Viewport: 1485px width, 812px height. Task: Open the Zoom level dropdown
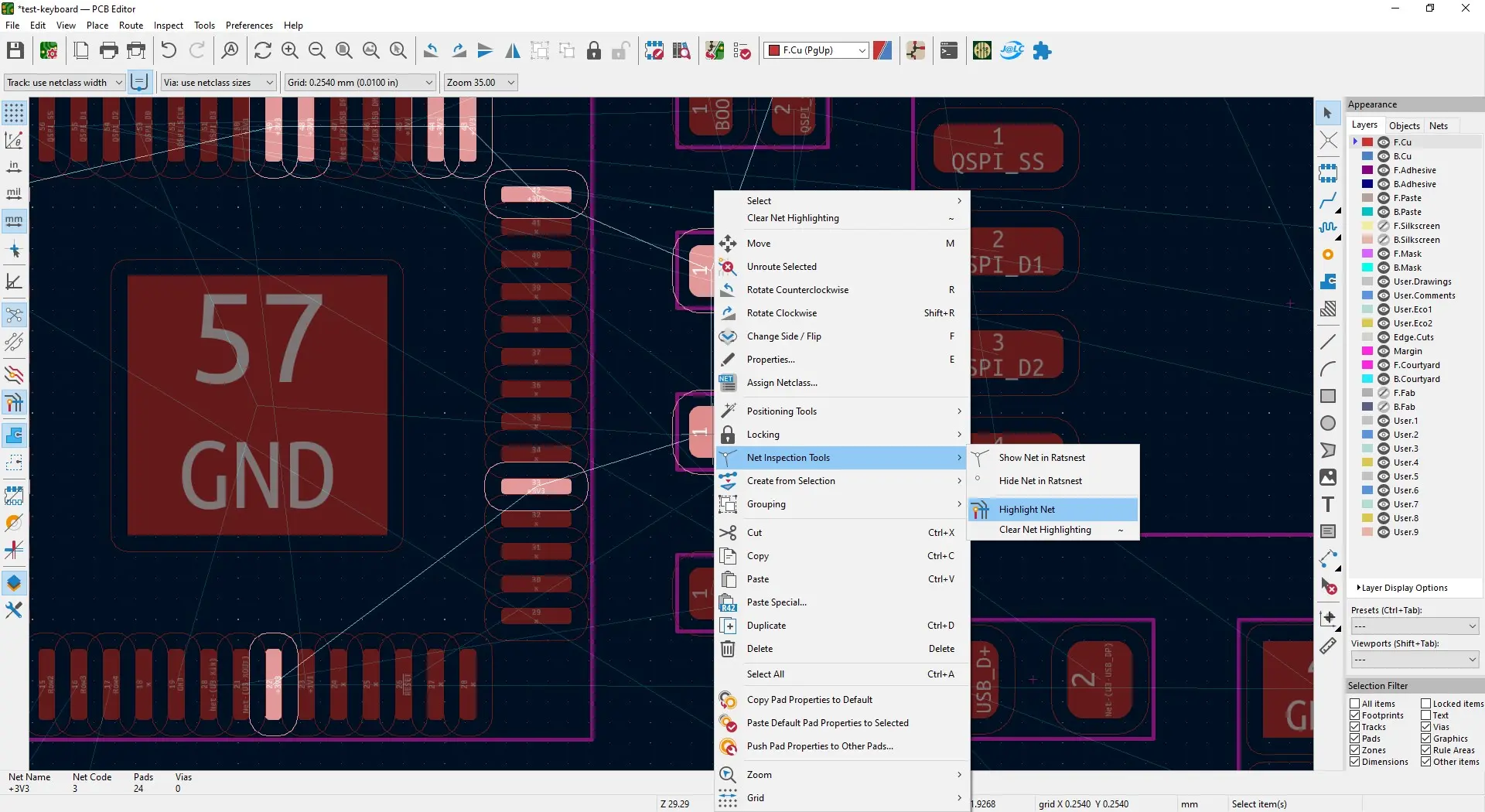(x=480, y=83)
